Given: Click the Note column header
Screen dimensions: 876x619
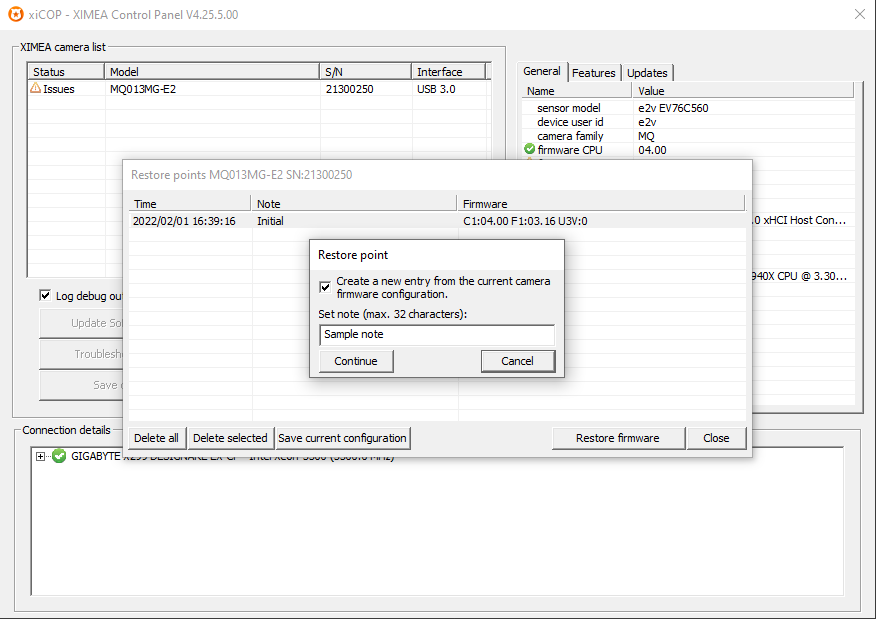Looking at the screenshot, I should click(x=354, y=204).
